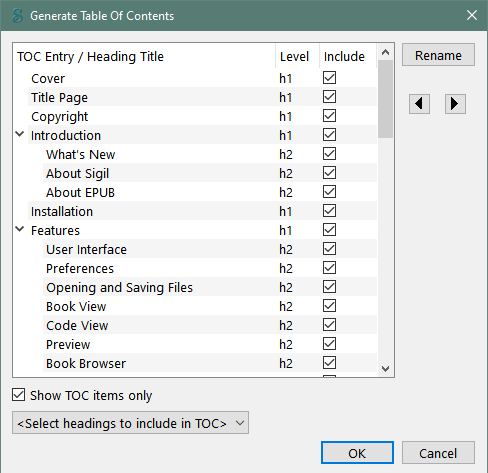
Task: Click the Sigil logo icon in the title bar
Action: (17, 16)
